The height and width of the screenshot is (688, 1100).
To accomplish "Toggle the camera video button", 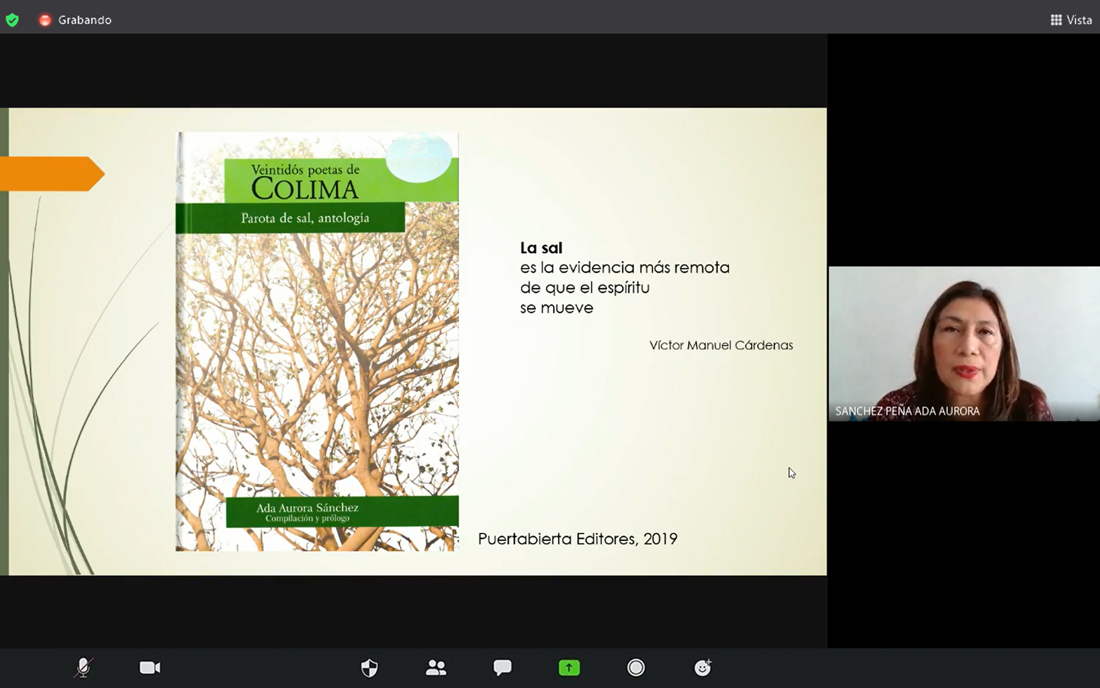I will click(150, 668).
